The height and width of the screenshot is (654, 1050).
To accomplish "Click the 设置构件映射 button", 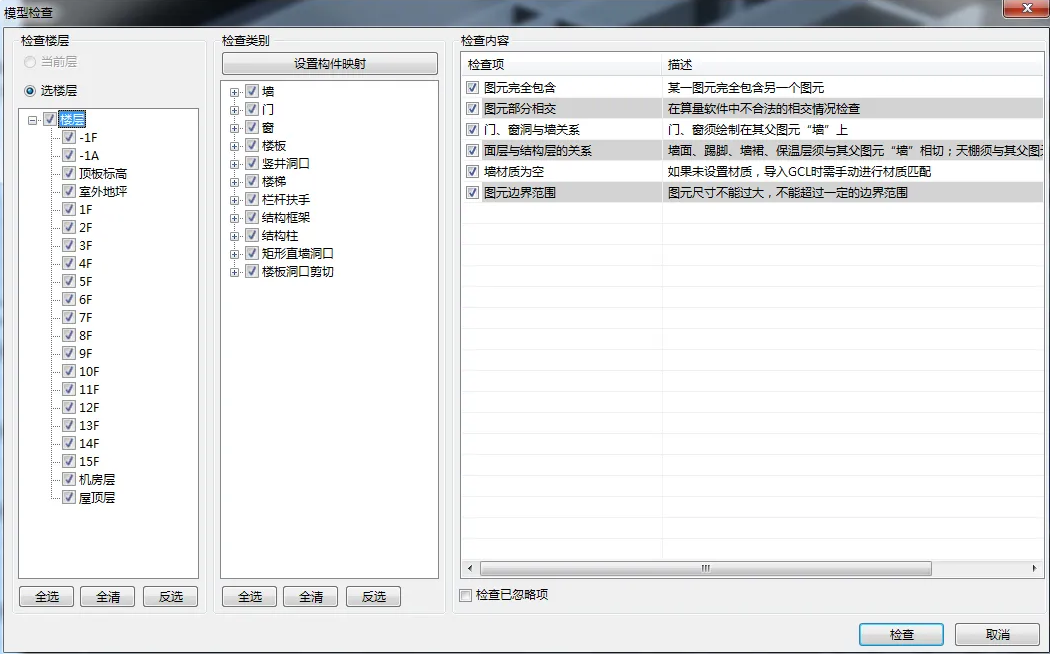I will pyautogui.click(x=329, y=64).
